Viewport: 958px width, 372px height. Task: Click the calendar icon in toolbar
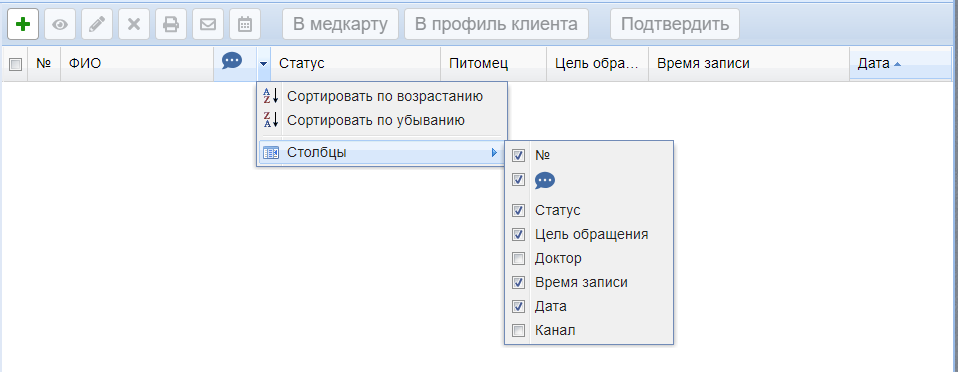[245, 24]
